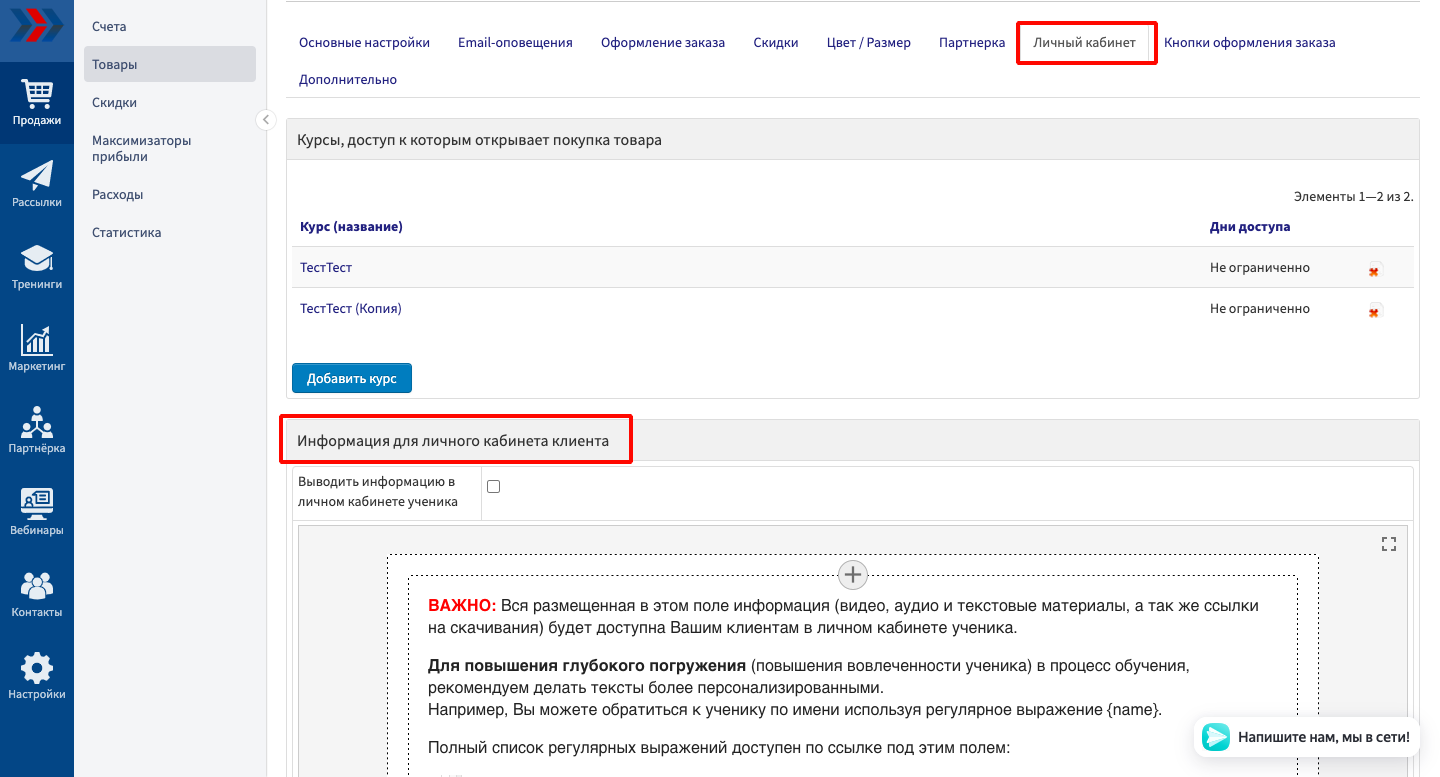Open the Партнёрка section

(37, 431)
